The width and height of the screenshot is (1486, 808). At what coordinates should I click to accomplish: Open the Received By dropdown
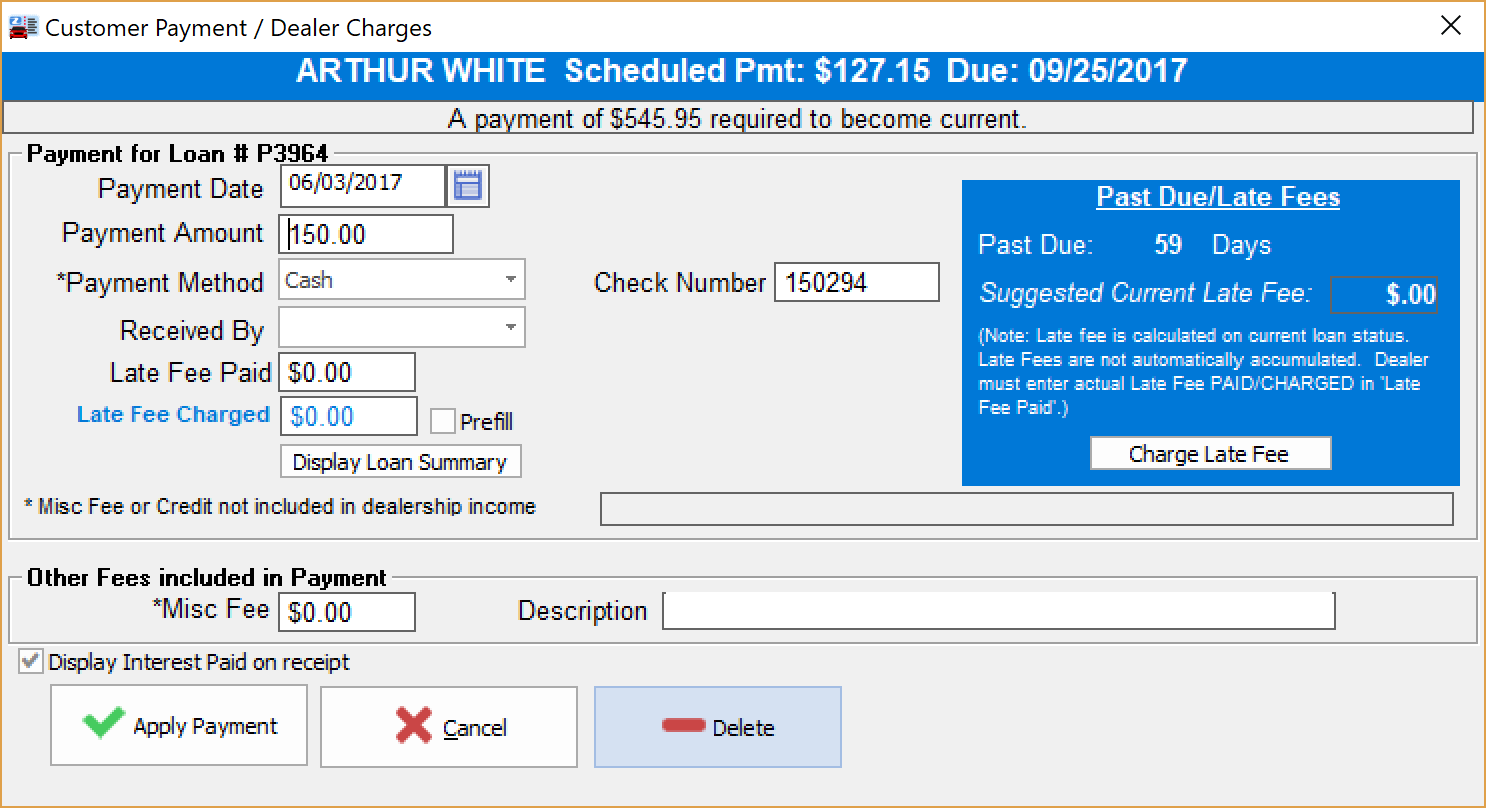511,327
